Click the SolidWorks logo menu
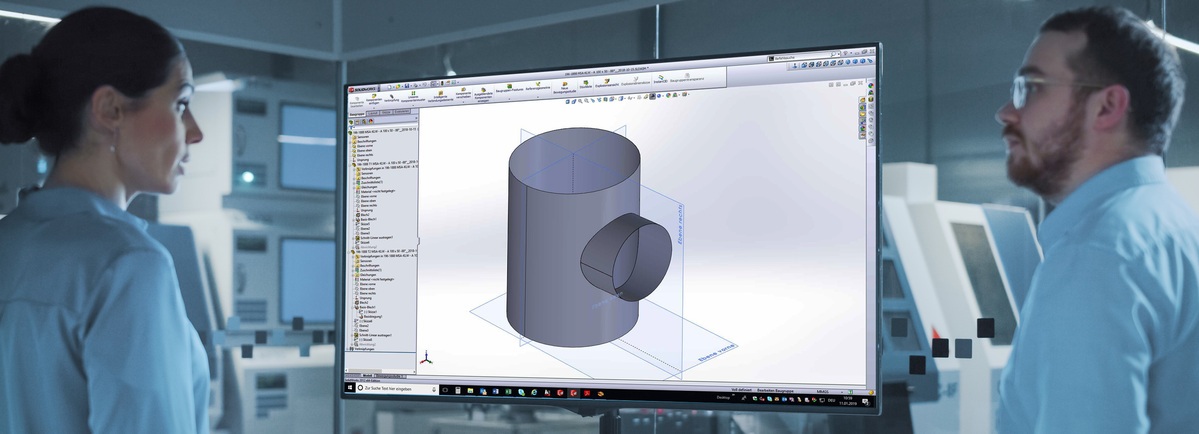This screenshot has width=1199, height=434. click(362, 89)
